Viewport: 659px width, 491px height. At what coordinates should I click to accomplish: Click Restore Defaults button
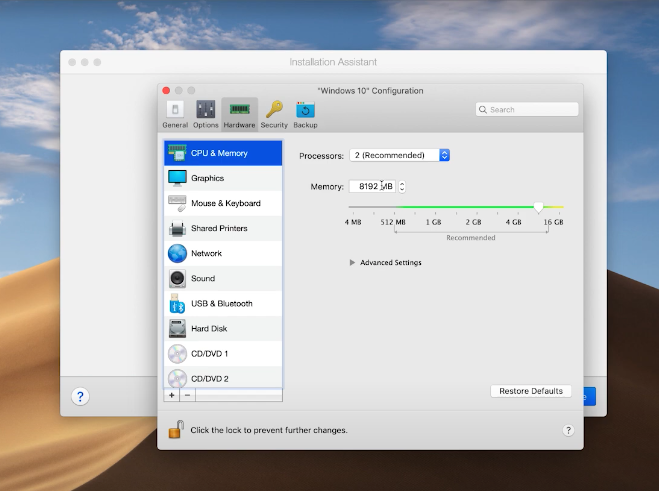(531, 391)
